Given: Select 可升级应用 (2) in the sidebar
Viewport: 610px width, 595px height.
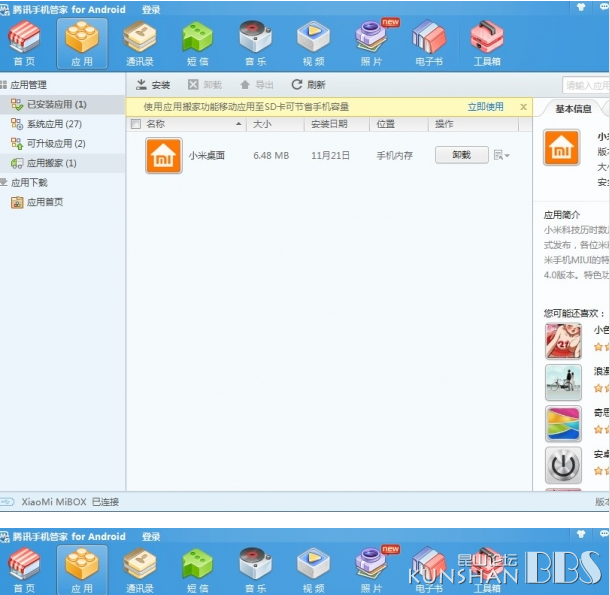Looking at the screenshot, I should (x=56, y=144).
